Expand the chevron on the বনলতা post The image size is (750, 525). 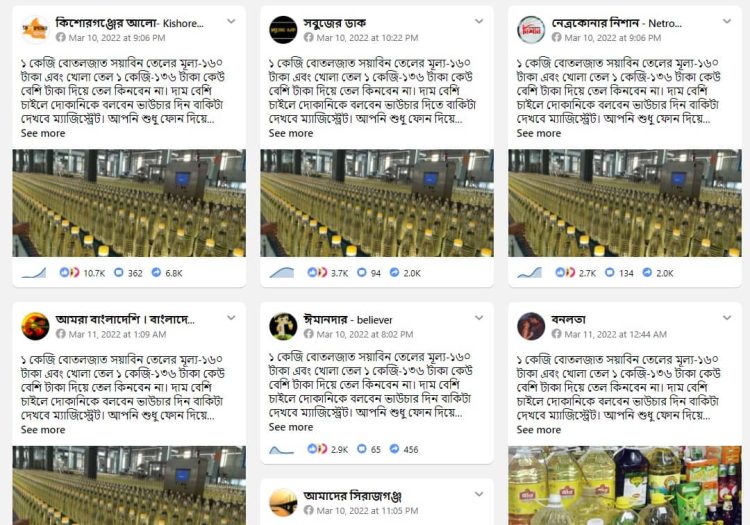(727, 317)
